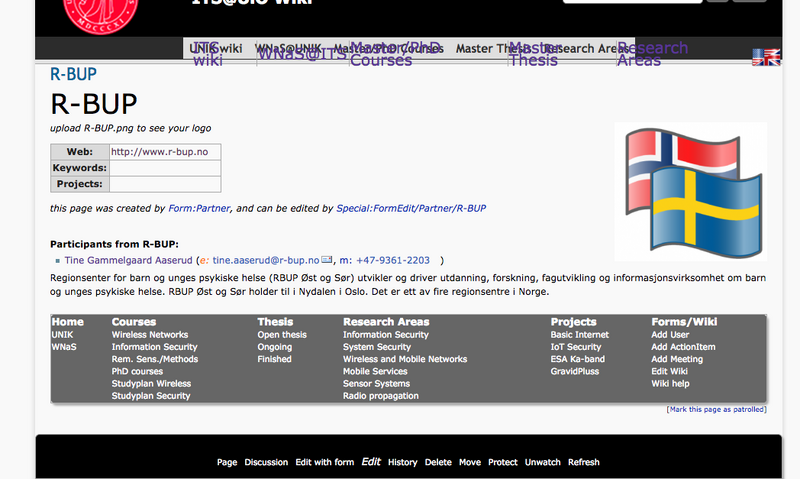Open the Add User form link
This screenshot has height=479, width=800.
coord(670,335)
